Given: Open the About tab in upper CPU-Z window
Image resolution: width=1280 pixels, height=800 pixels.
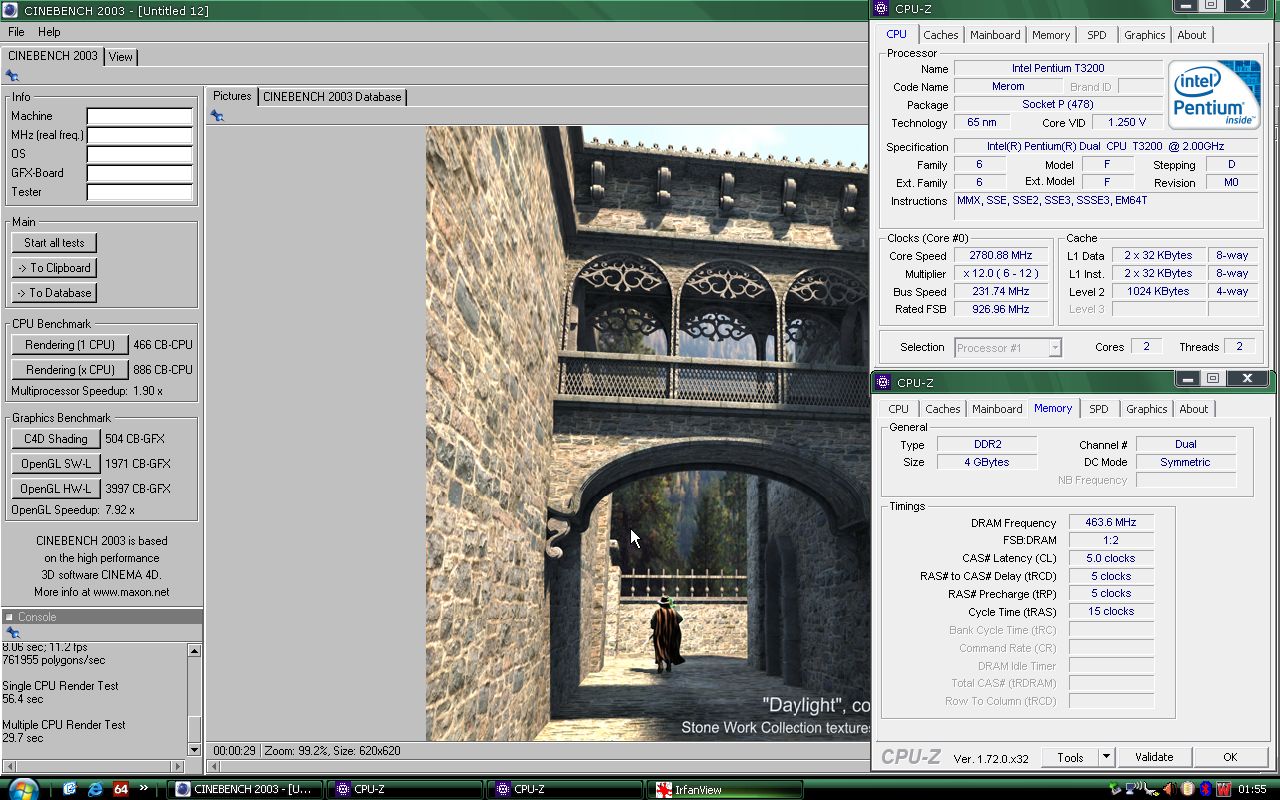Looking at the screenshot, I should (x=1191, y=35).
